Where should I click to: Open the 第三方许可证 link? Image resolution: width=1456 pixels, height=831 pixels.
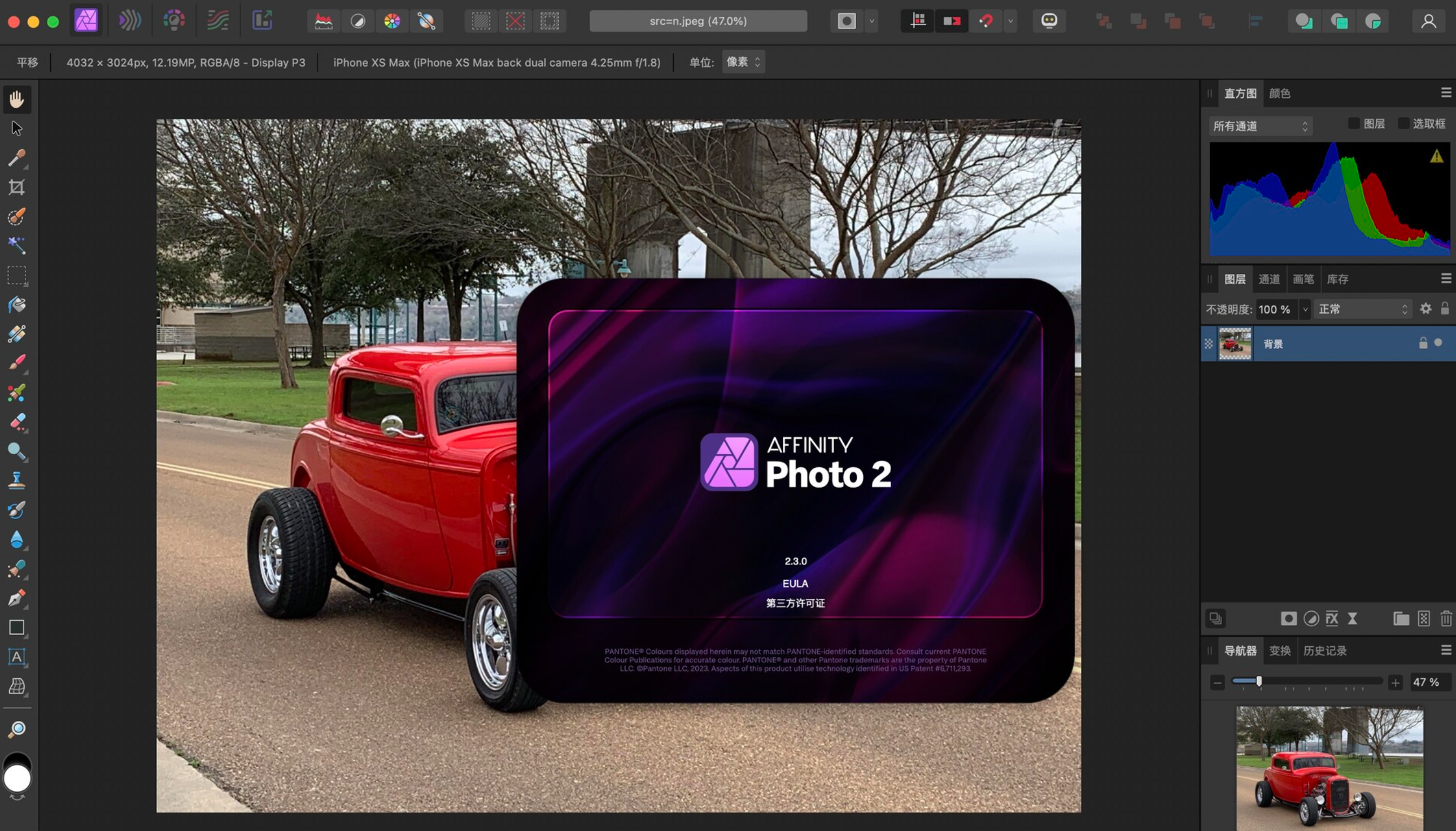[795, 603]
